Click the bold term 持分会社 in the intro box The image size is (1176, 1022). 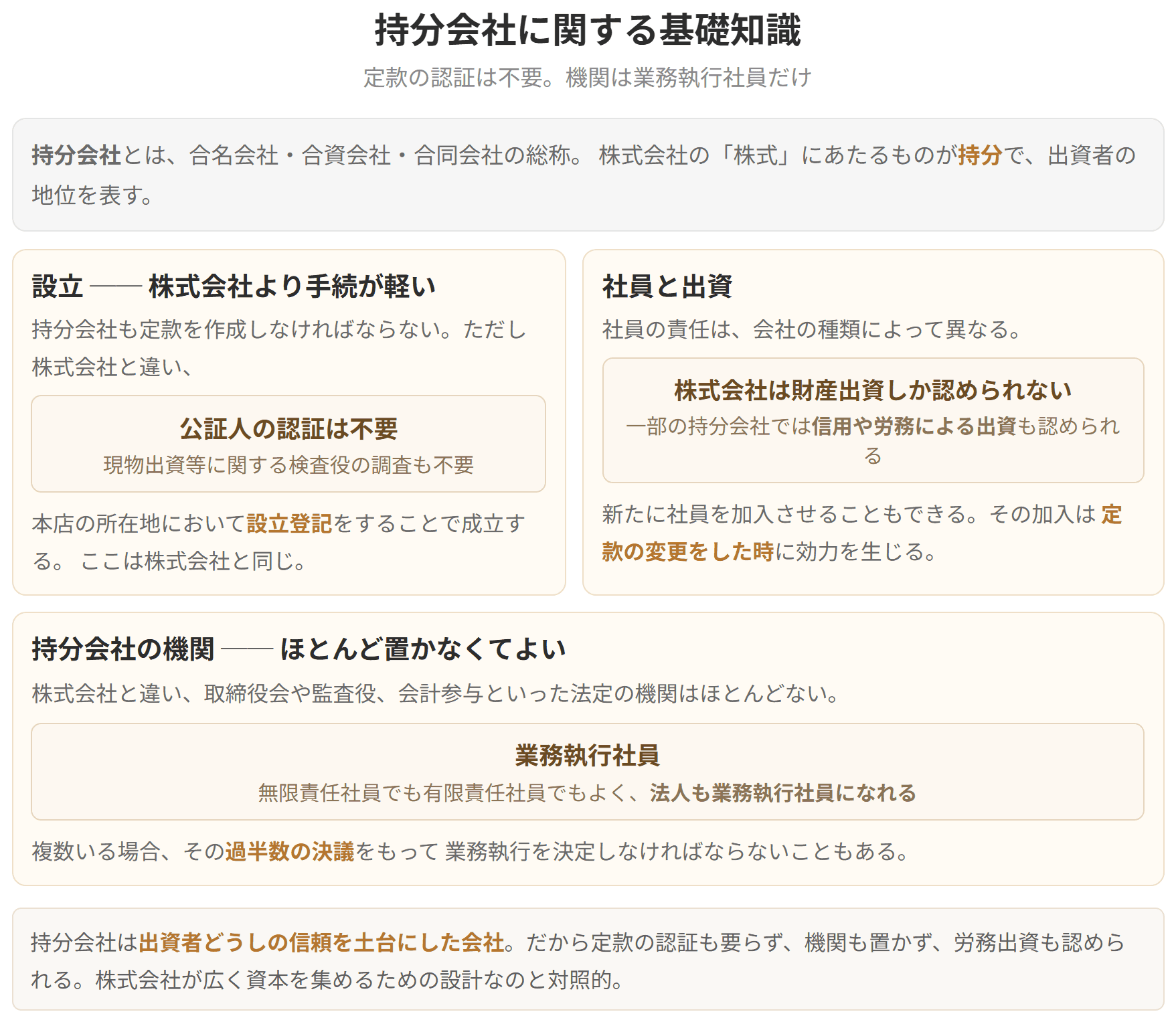coord(76,155)
